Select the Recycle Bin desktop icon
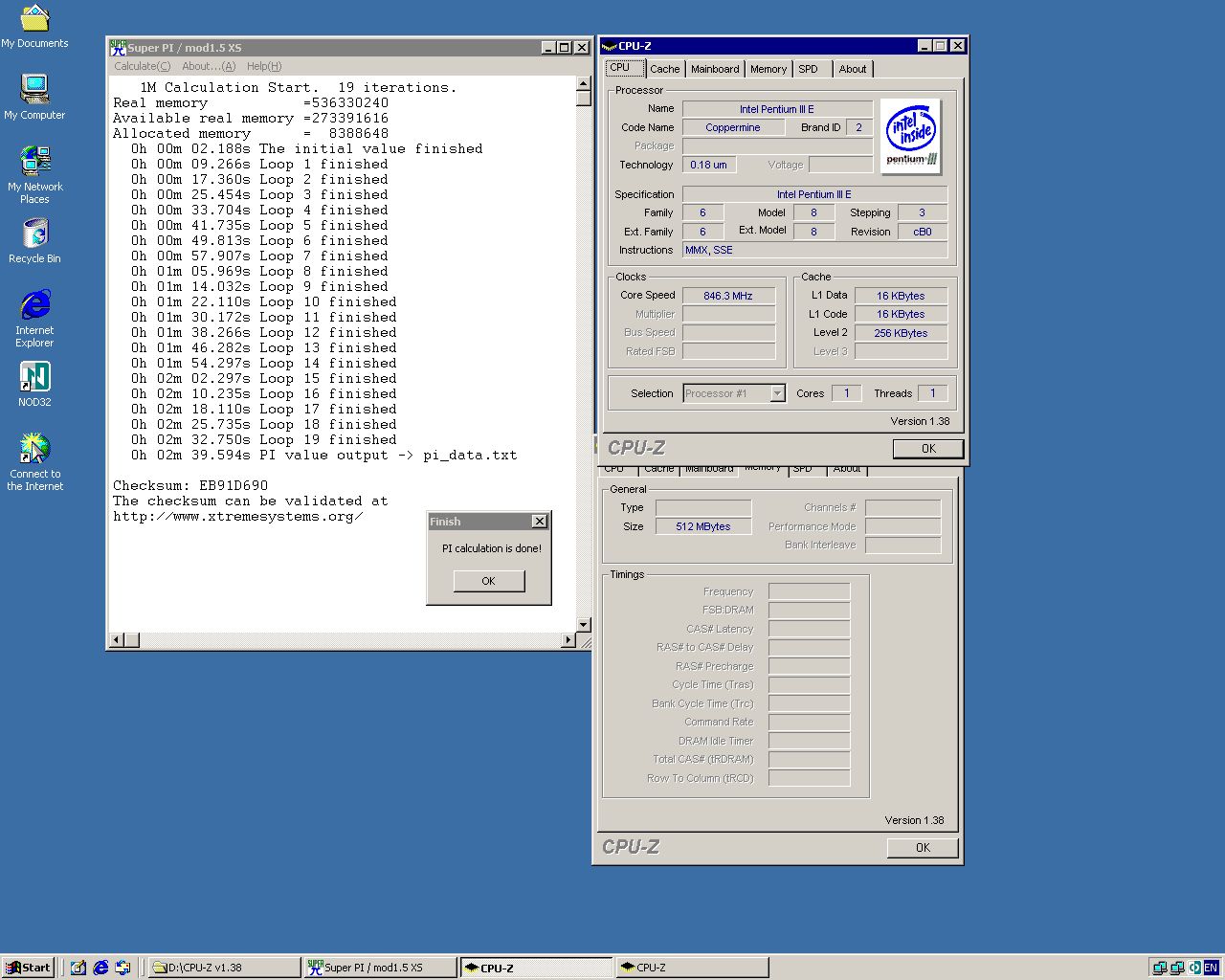The height and width of the screenshot is (980, 1225). (34, 240)
